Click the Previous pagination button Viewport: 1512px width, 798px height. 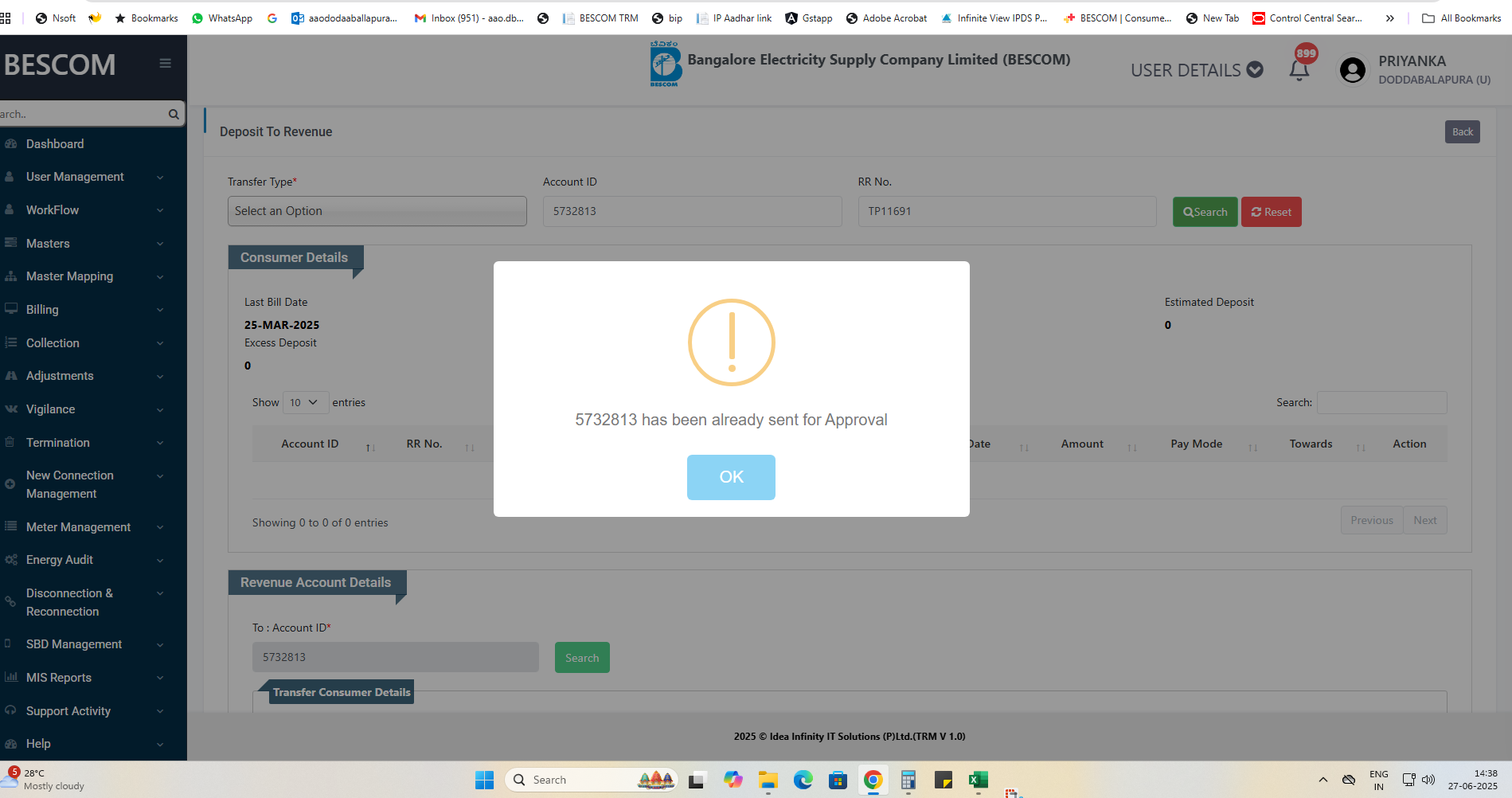[x=1372, y=520]
